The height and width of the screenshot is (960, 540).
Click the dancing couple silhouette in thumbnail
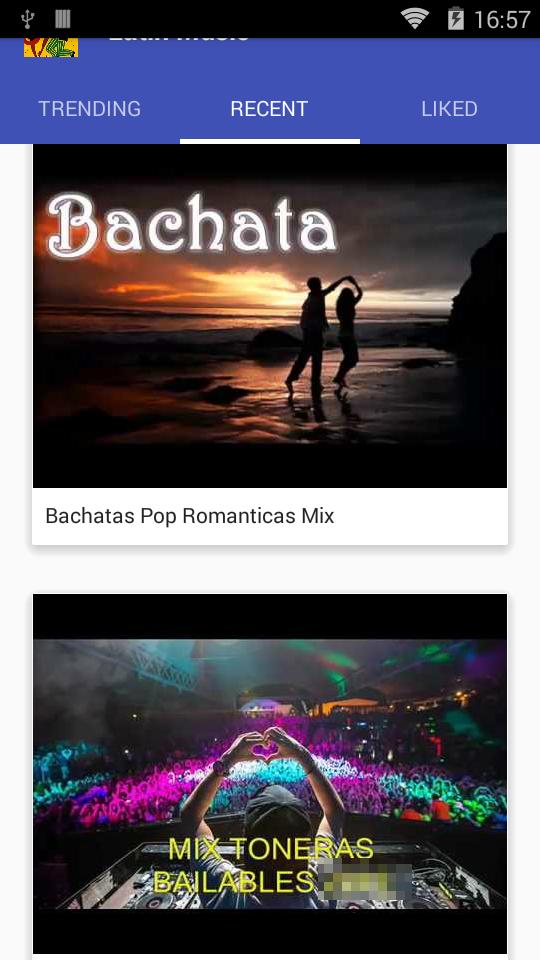[x=324, y=334]
